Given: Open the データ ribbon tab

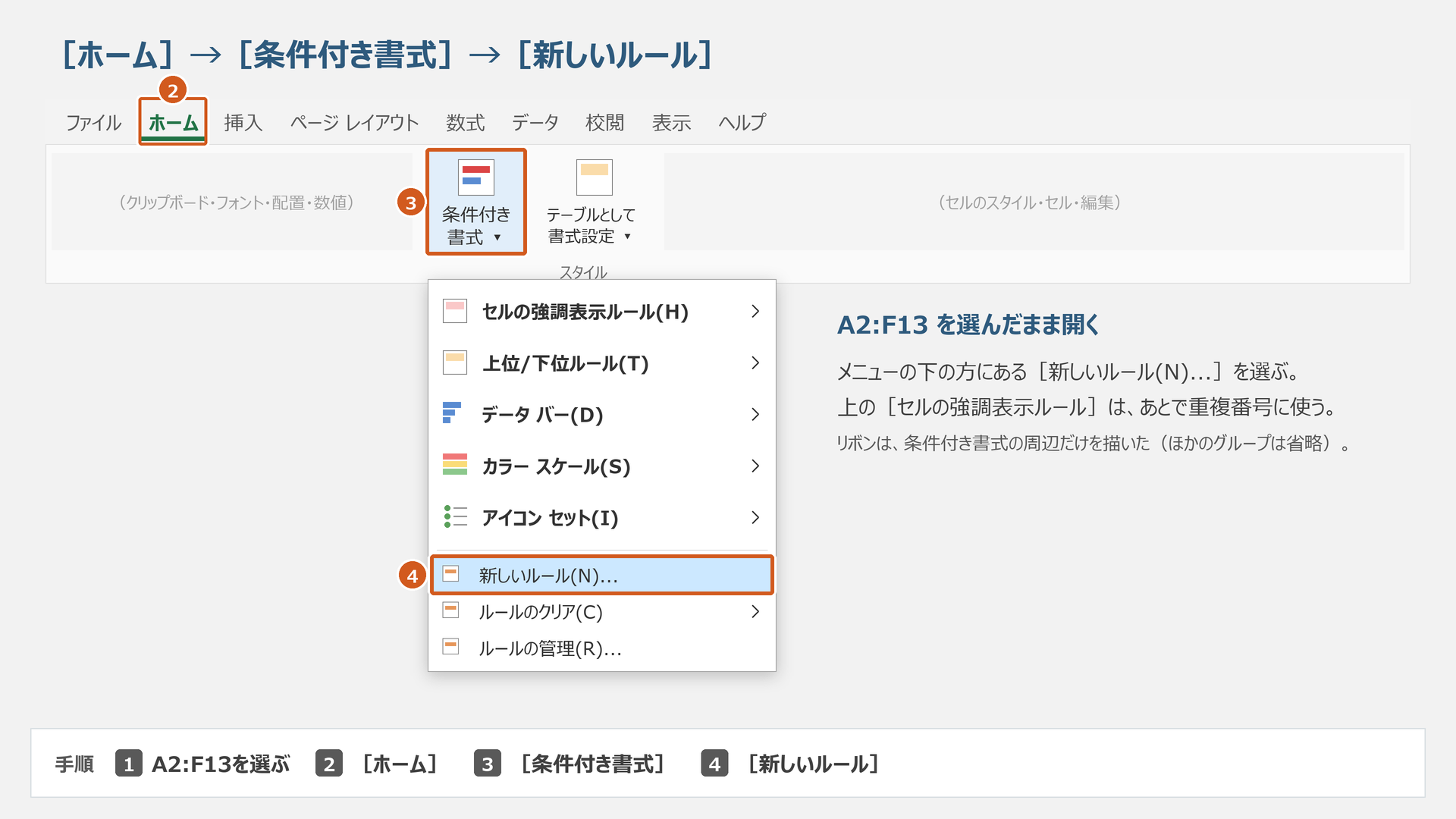Looking at the screenshot, I should [x=535, y=123].
